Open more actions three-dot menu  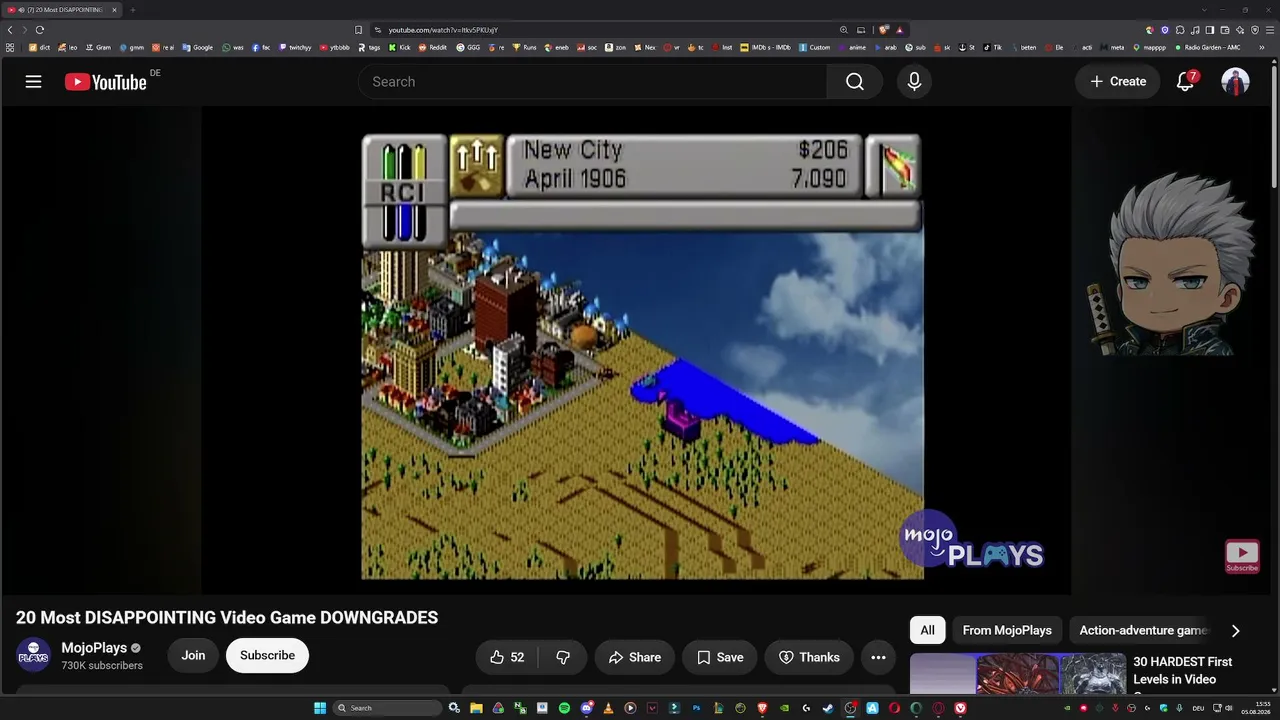pyautogui.click(x=878, y=657)
